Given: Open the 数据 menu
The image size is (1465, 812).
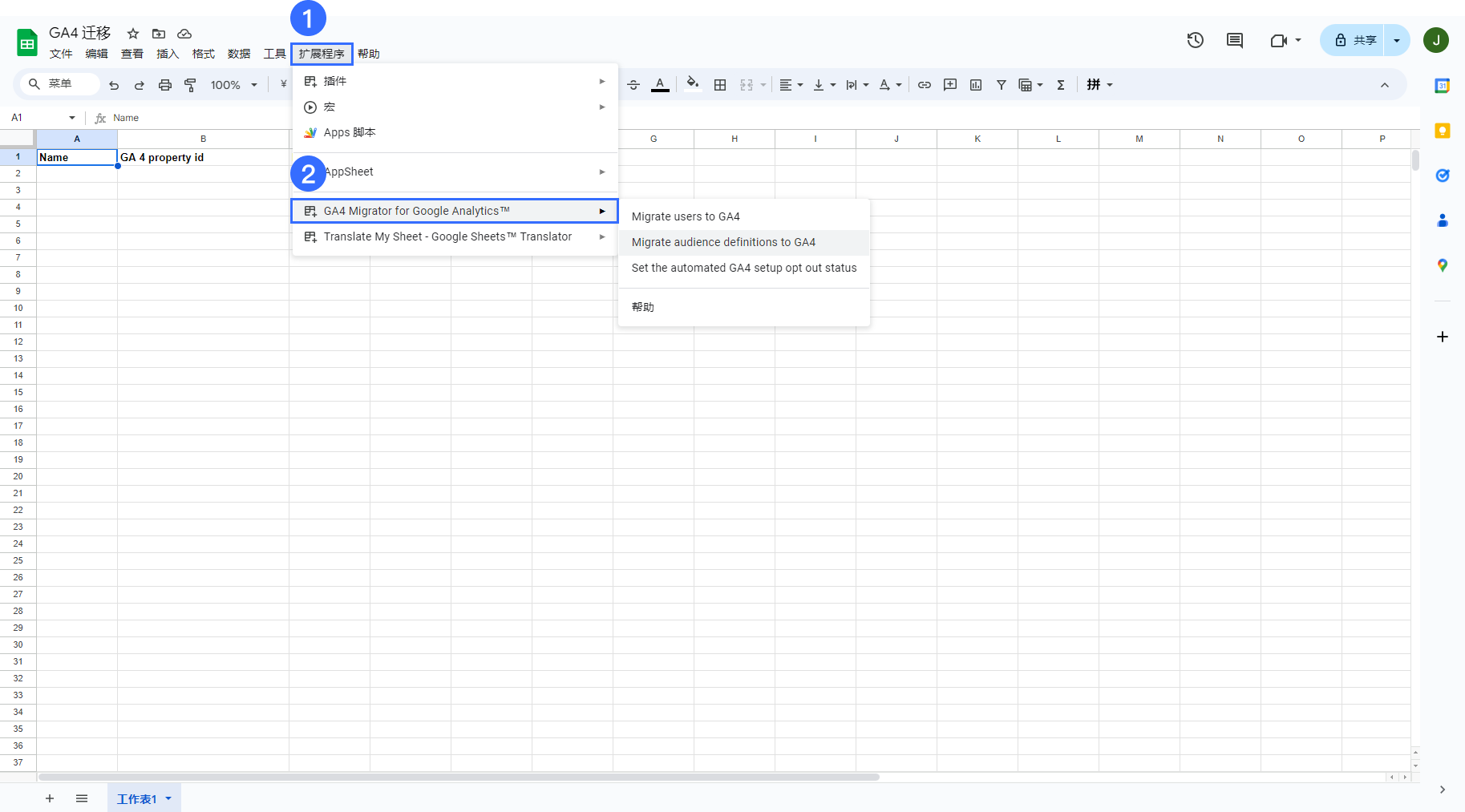Looking at the screenshot, I should pyautogui.click(x=239, y=54).
